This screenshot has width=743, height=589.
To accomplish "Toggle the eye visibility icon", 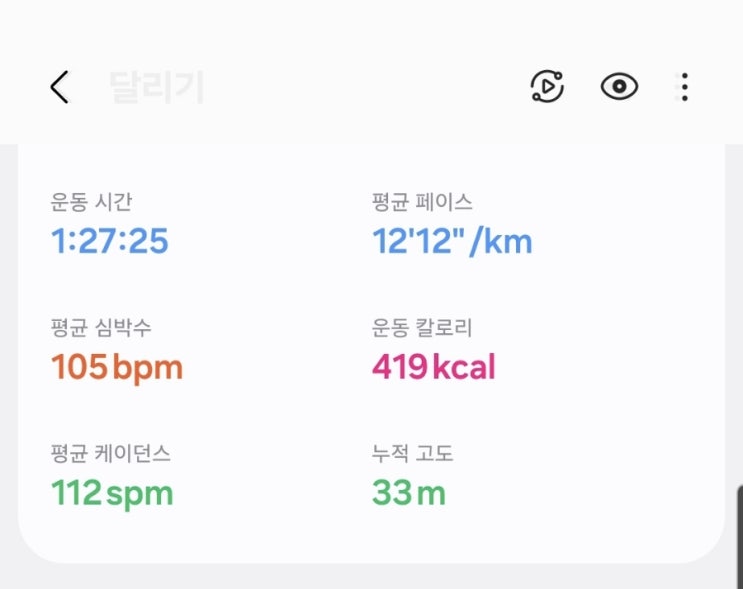I will point(619,88).
